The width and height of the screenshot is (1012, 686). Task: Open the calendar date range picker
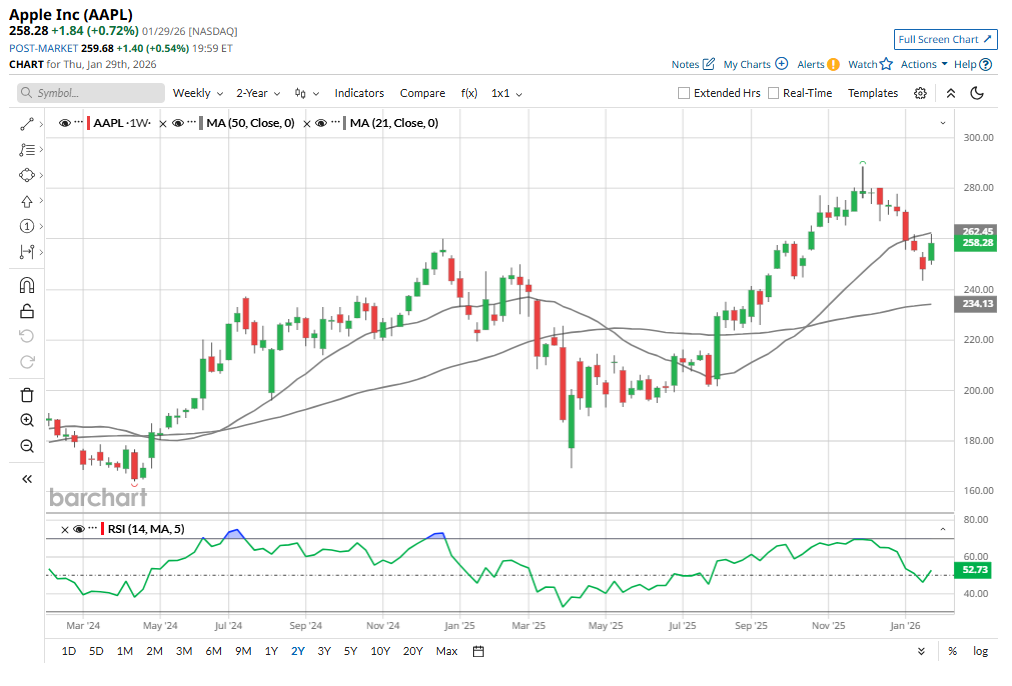coord(478,651)
